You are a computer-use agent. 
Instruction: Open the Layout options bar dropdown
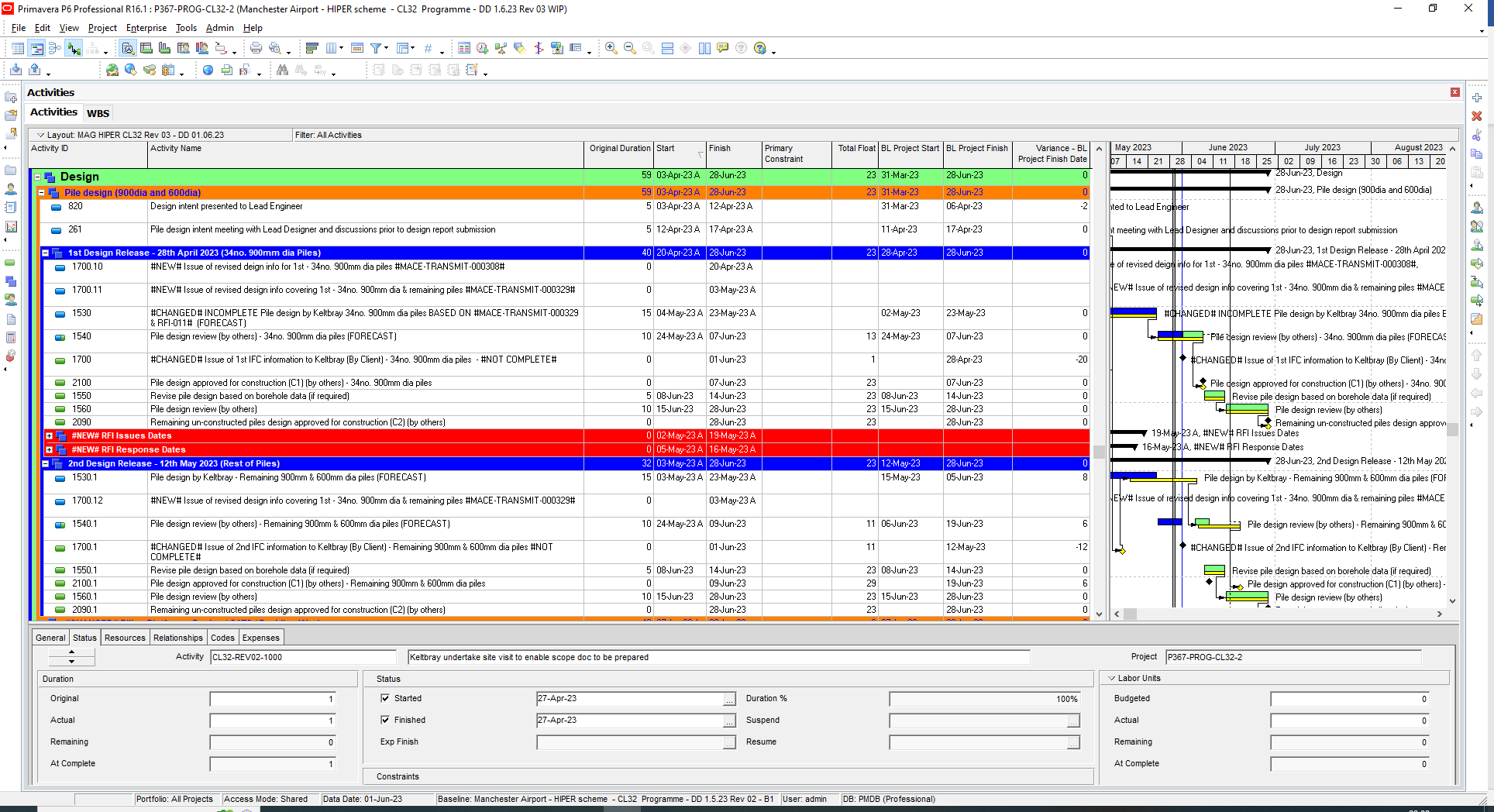pos(42,134)
